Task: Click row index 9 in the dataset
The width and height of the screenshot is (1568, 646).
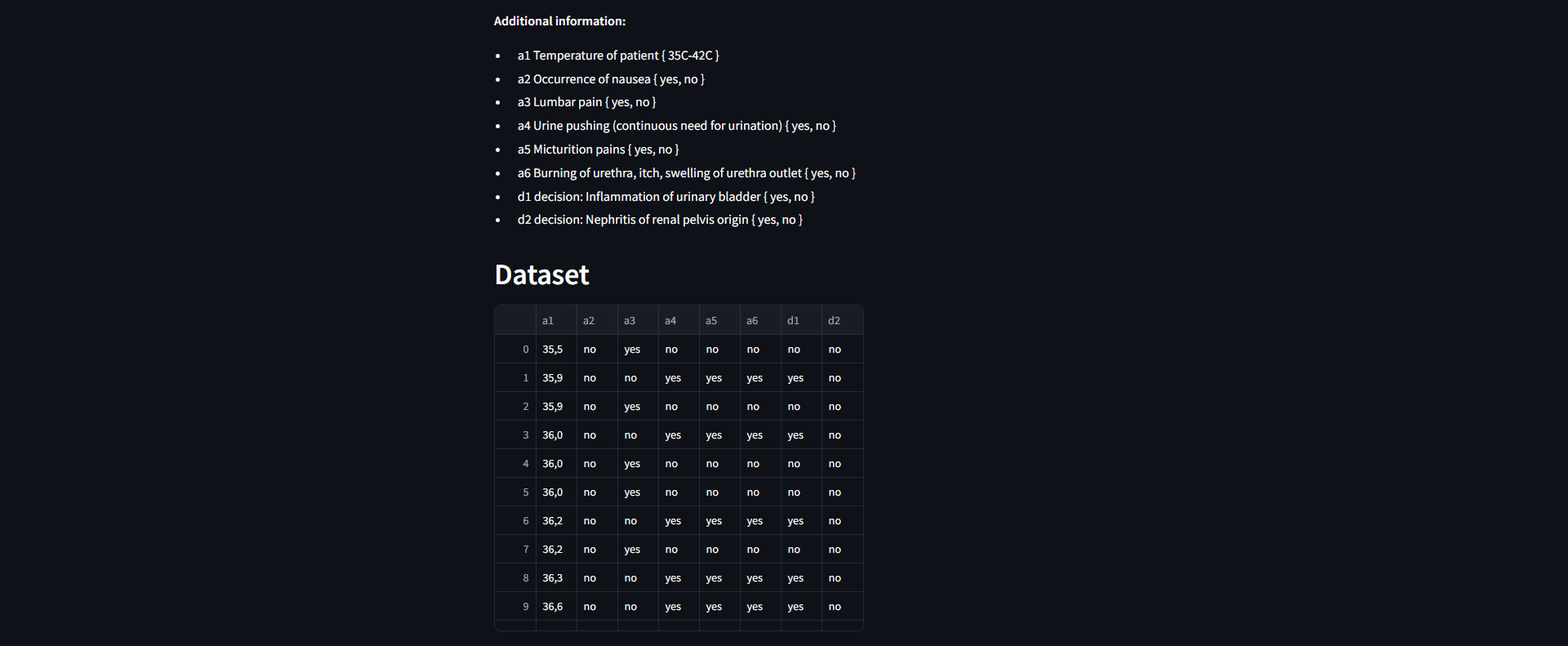Action: click(x=515, y=607)
